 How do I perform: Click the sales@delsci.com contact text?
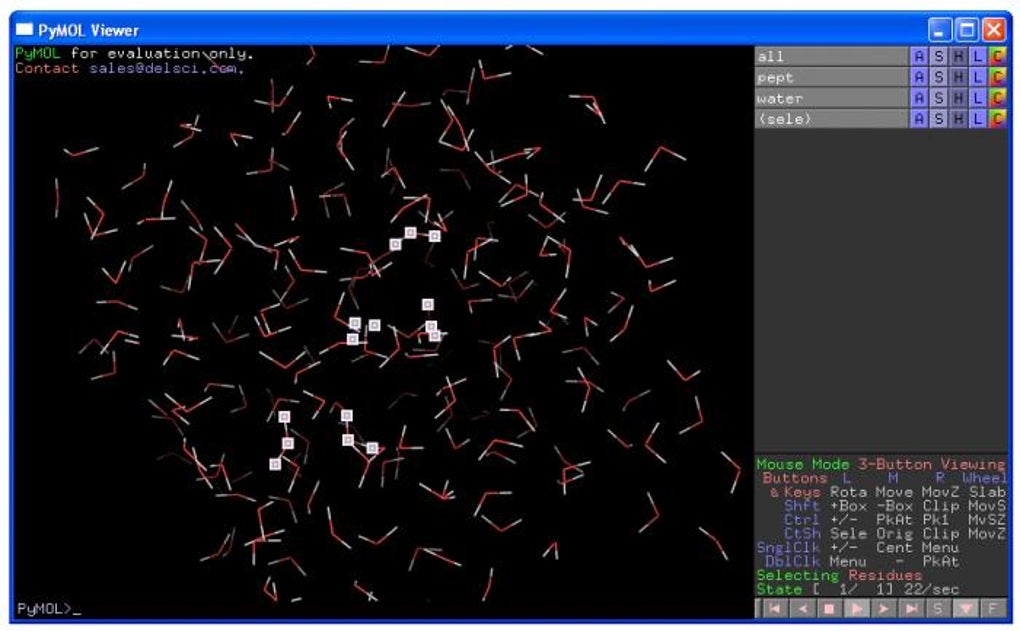tap(167, 68)
